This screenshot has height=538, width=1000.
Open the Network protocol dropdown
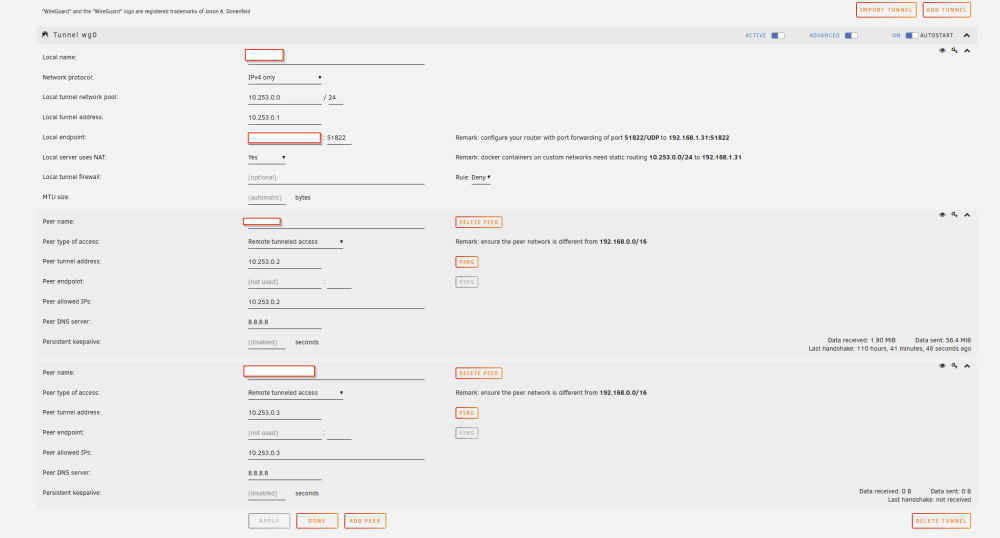[x=284, y=78]
